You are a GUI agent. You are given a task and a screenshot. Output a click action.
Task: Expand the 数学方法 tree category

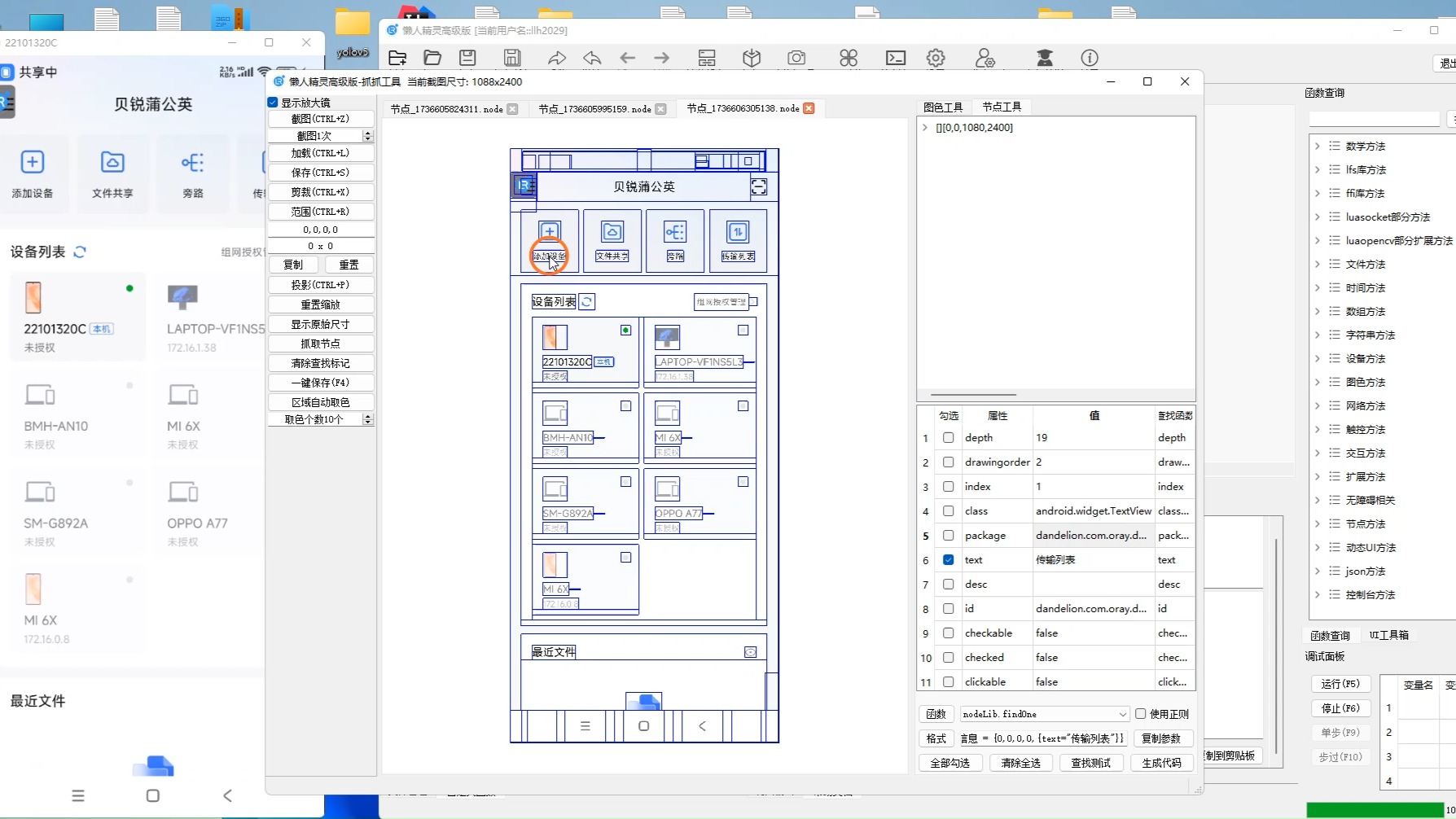[1317, 147]
